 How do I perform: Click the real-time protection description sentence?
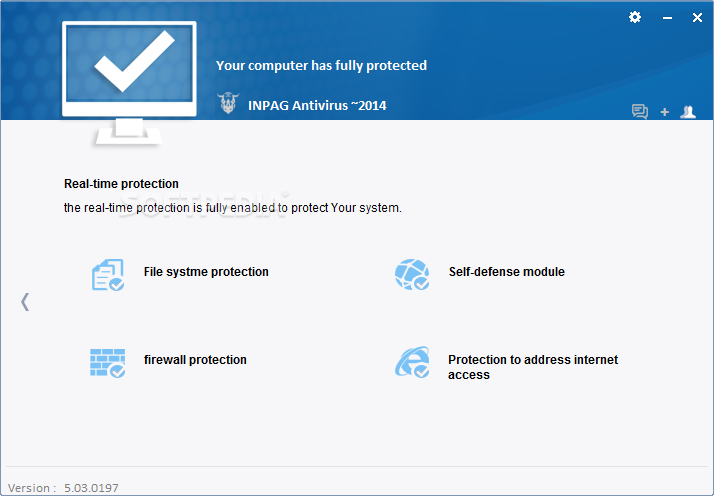click(x=233, y=208)
